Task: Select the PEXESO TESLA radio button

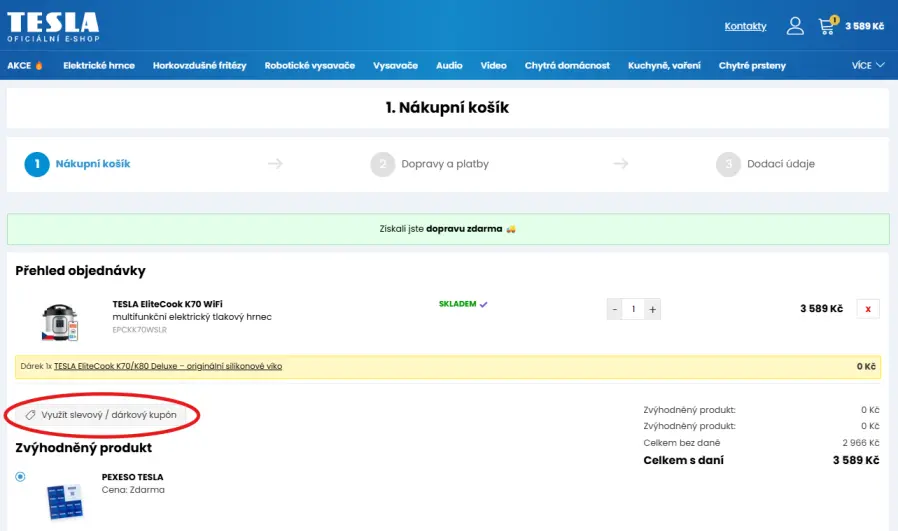Action: pyautogui.click(x=21, y=477)
